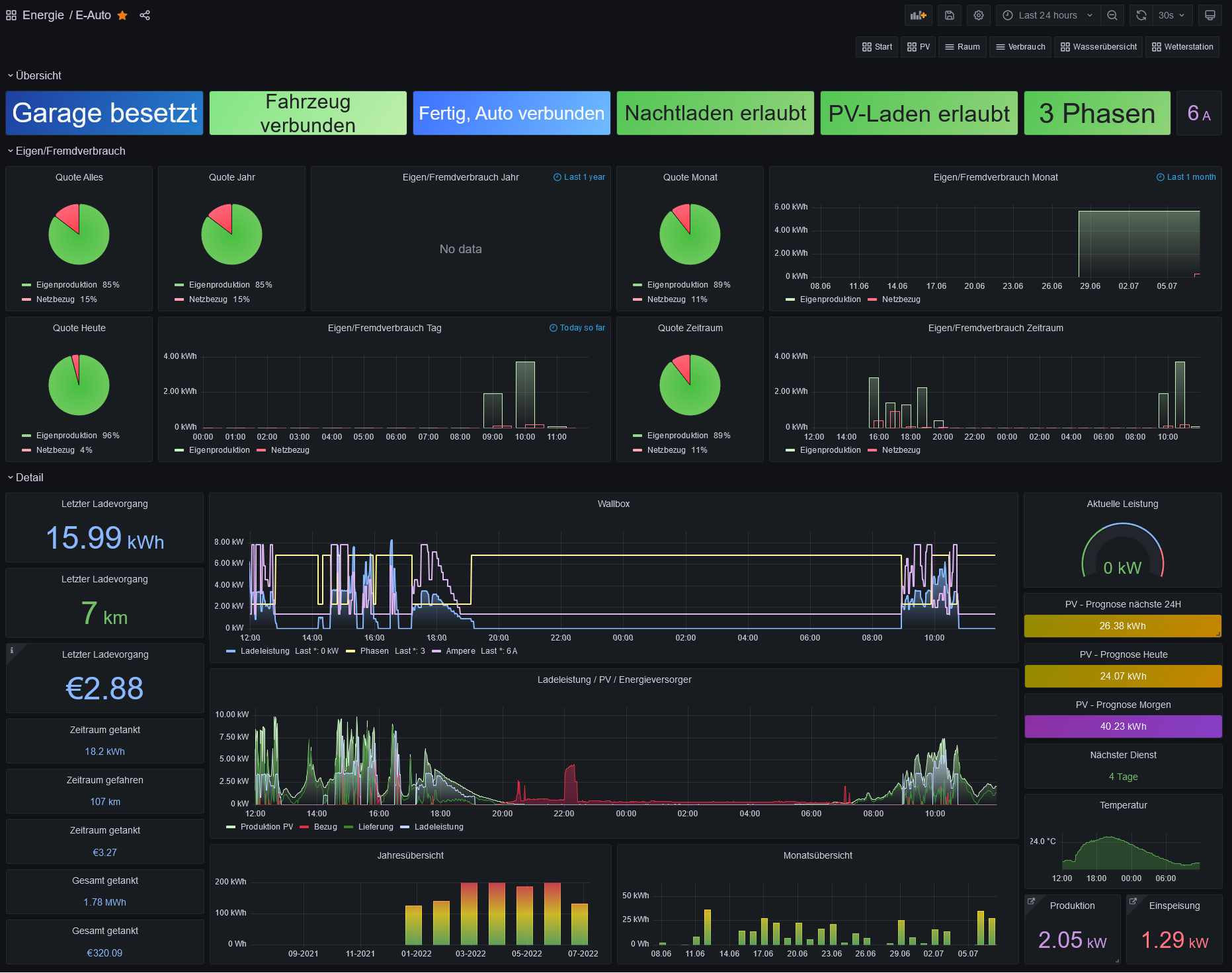Click the PV-Laden erlaubt status panel

pyautogui.click(x=919, y=113)
